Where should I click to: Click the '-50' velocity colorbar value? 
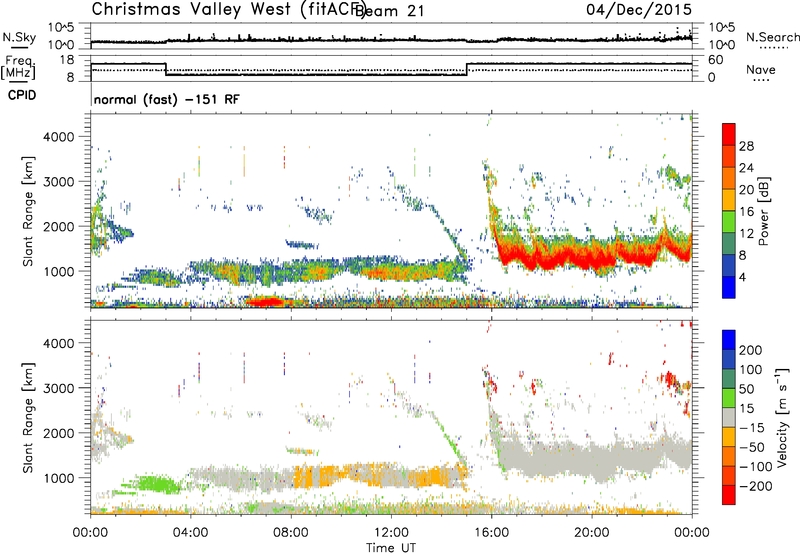point(752,447)
